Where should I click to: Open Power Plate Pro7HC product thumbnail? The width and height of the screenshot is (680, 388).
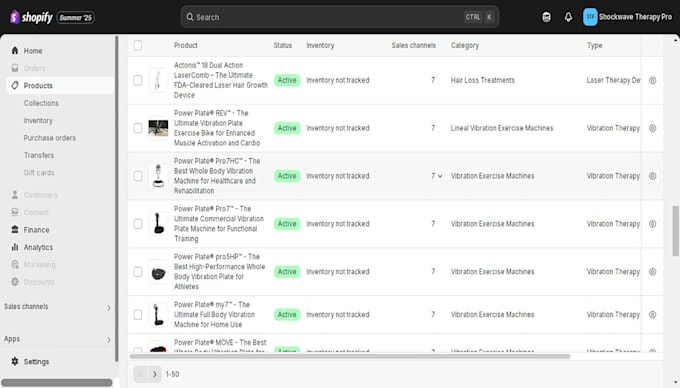tap(158, 176)
